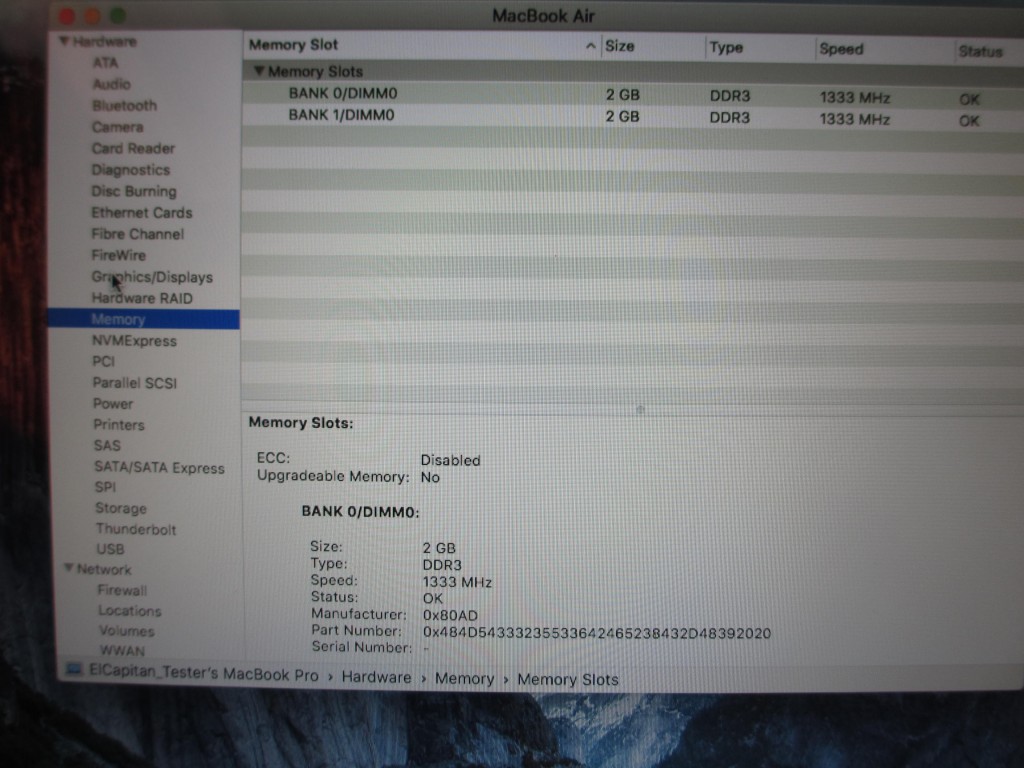
Task: Select Ethernet Cards in the sidebar
Action: [x=142, y=213]
